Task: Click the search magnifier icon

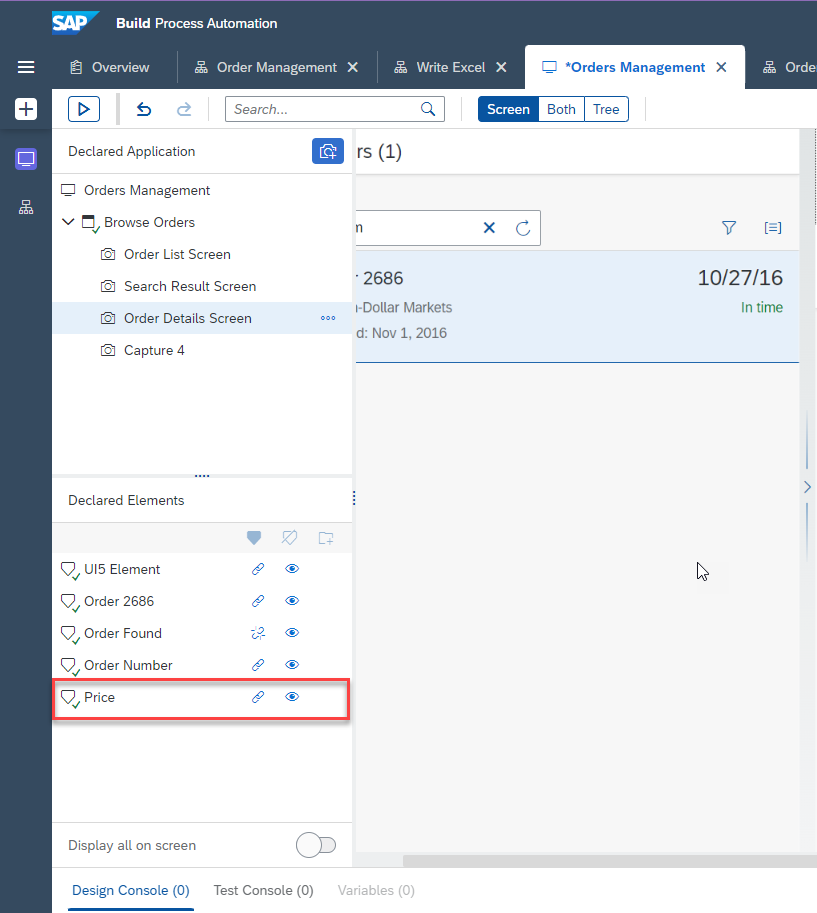Action: click(x=428, y=109)
